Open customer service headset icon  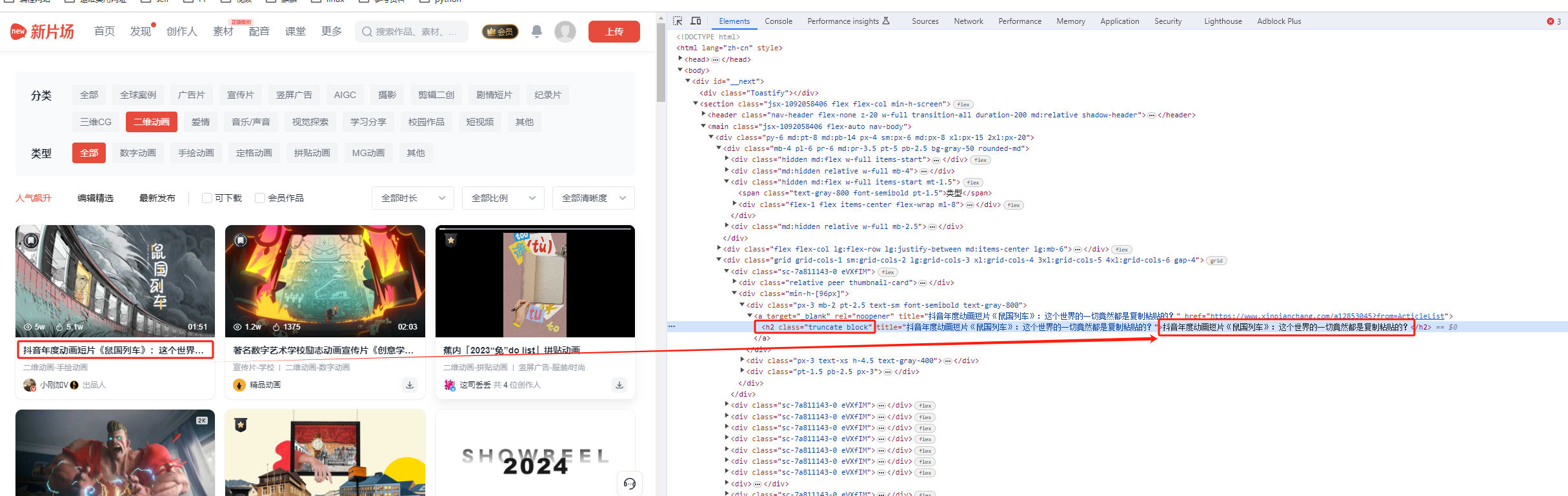tap(630, 483)
